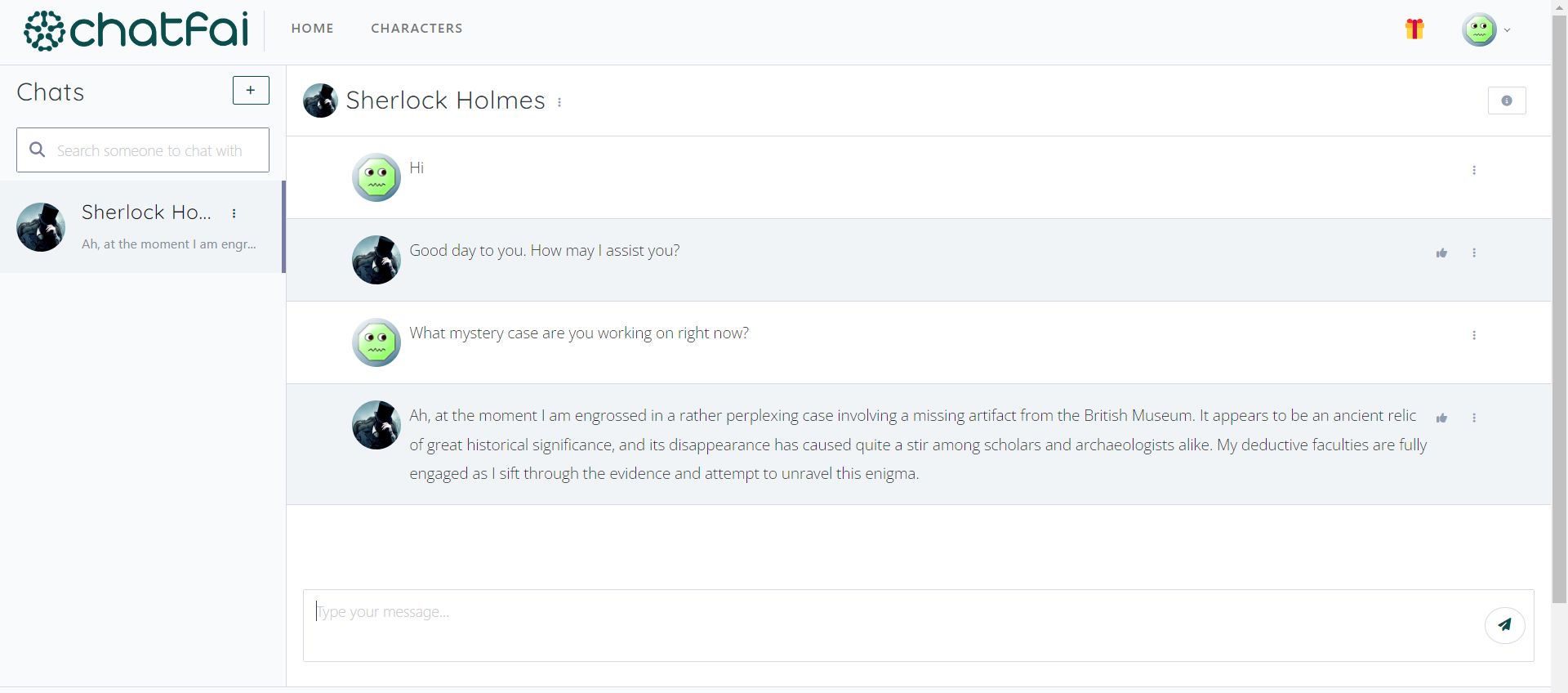Viewport: 1568px width, 693px height.
Task: Like the "Good day to you" reply
Action: coord(1441,253)
